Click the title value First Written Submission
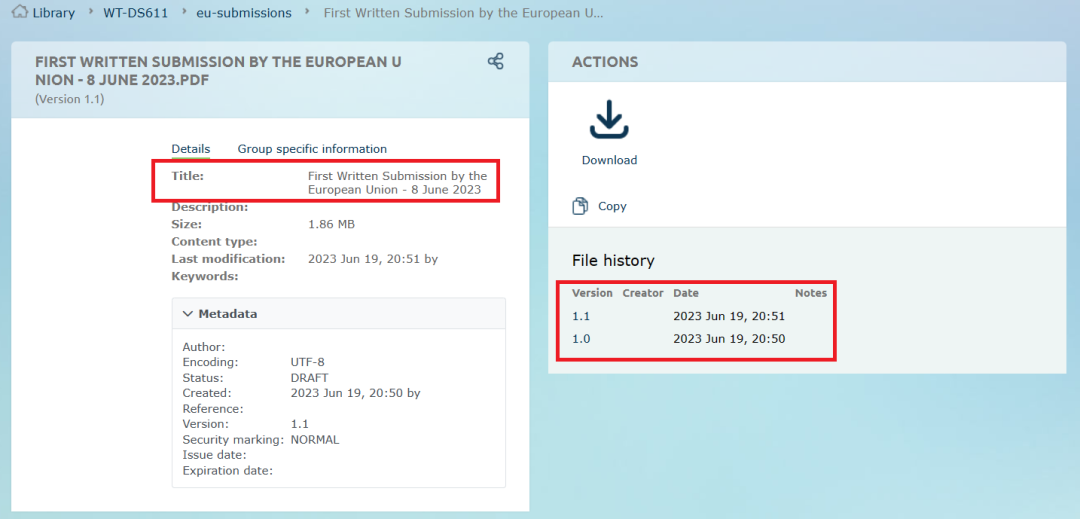Viewport: 1080px width, 519px height. [397, 183]
